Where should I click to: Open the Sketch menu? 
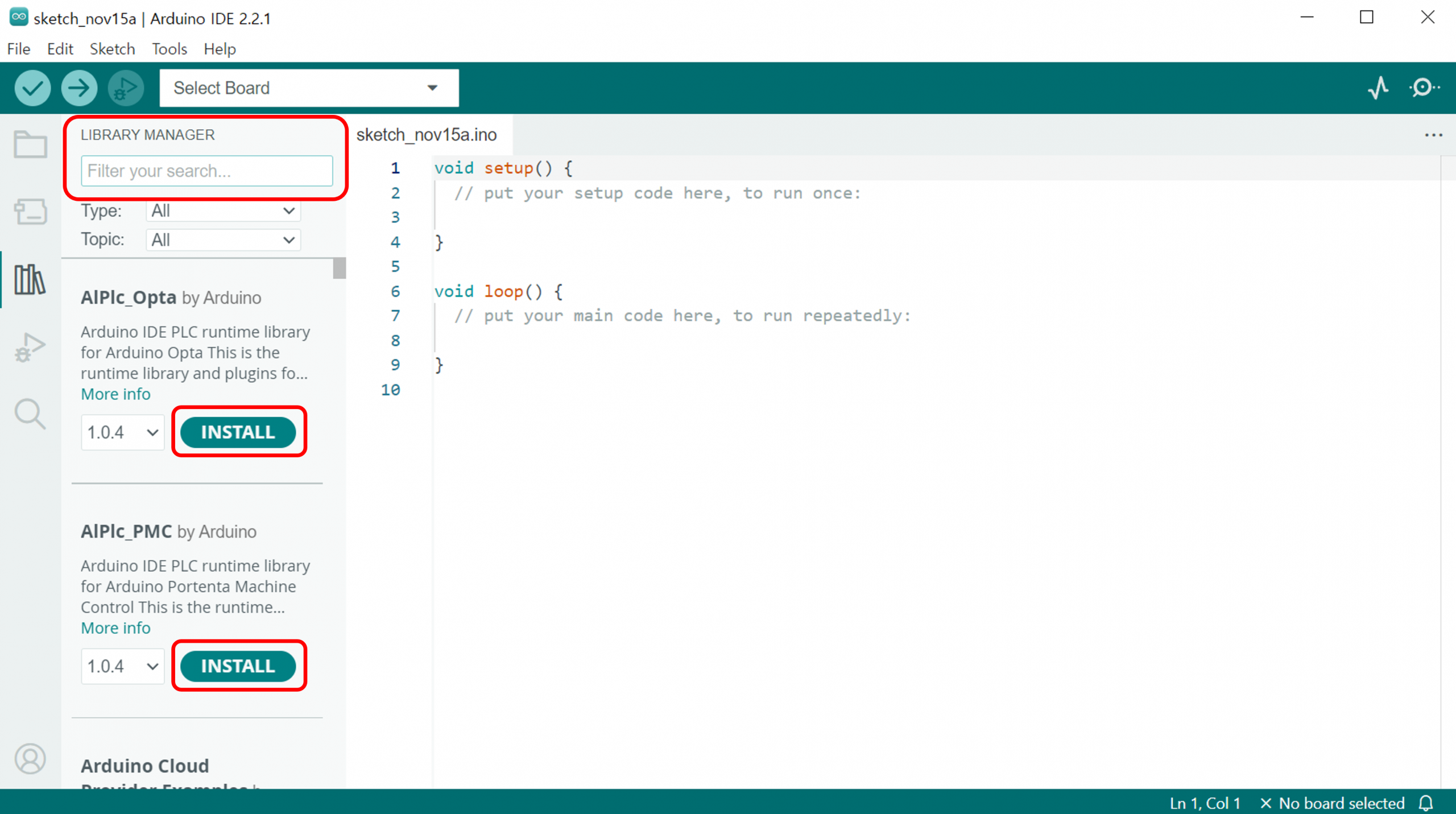coord(112,49)
